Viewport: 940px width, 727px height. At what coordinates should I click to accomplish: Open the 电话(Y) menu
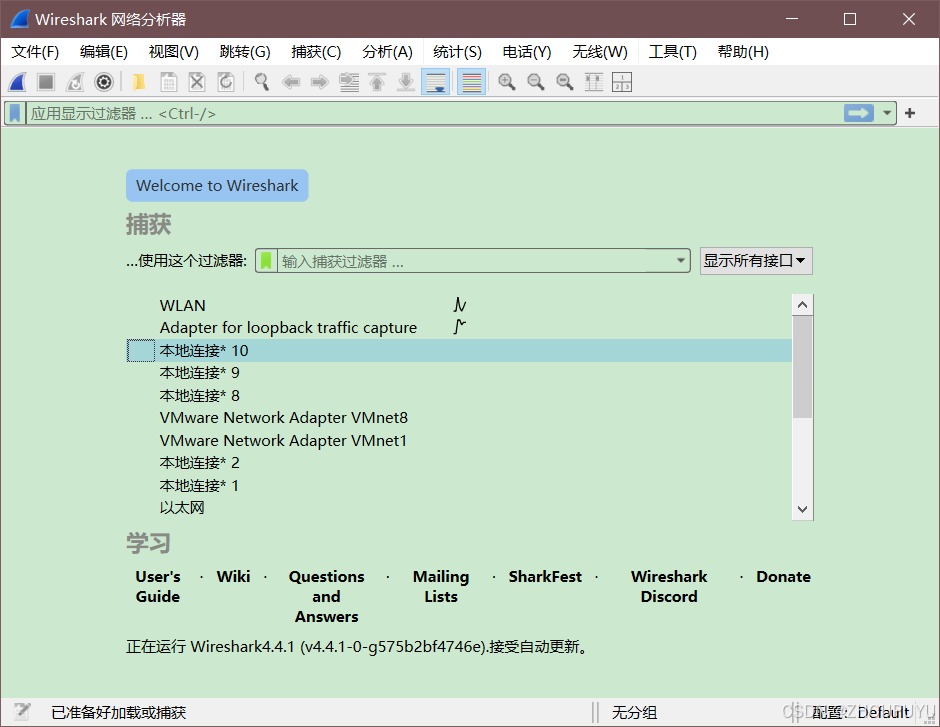click(526, 52)
